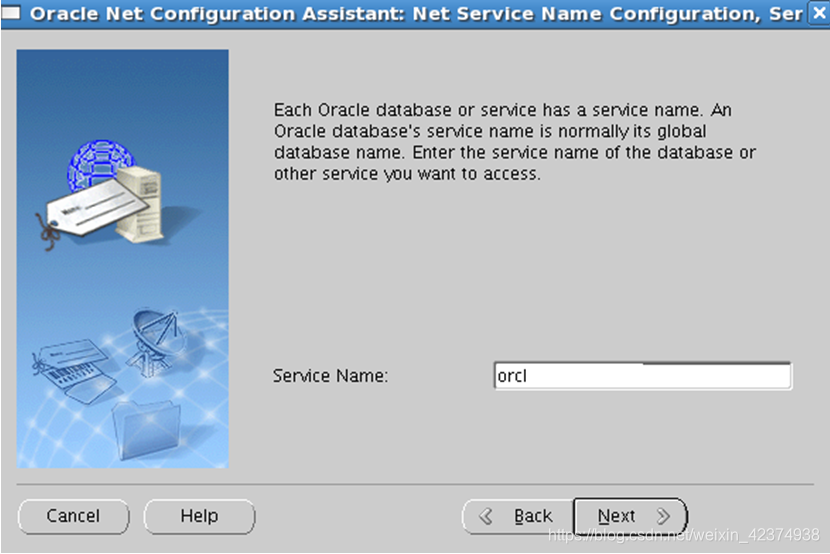Click the service name description paragraph
The height and width of the screenshot is (554, 830).
pos(515,142)
